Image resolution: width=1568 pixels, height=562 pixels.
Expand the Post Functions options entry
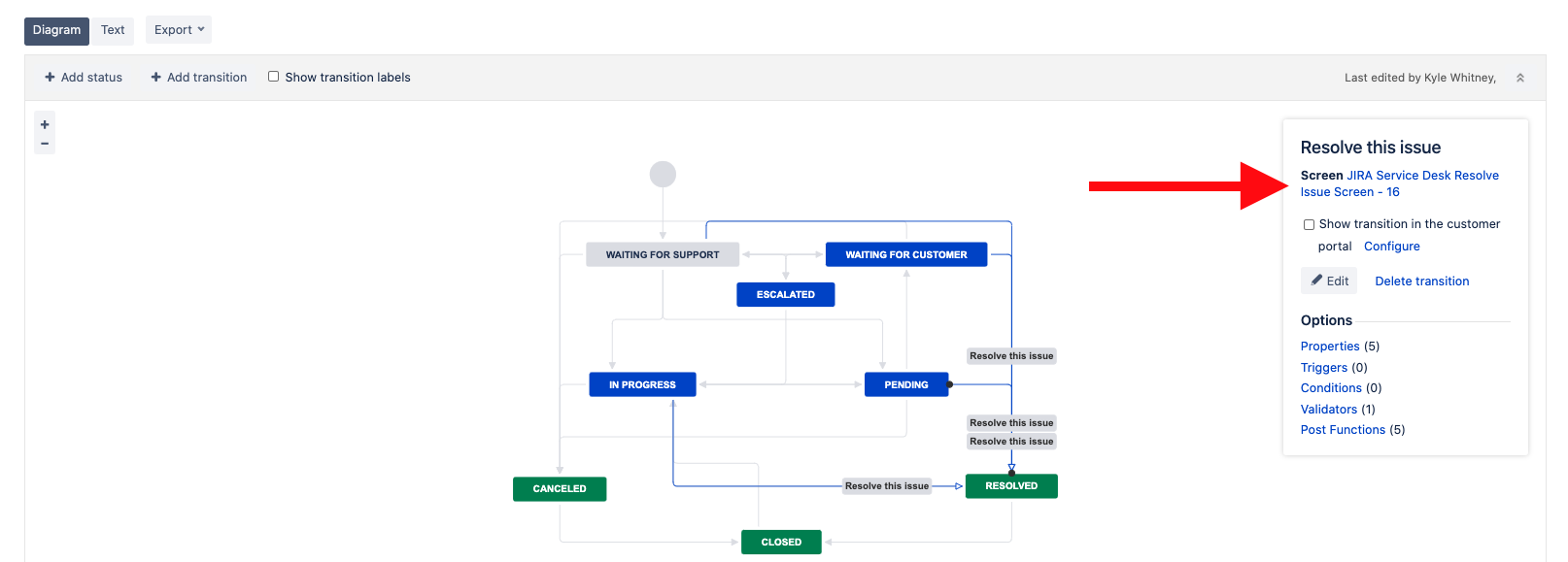pos(1343,429)
